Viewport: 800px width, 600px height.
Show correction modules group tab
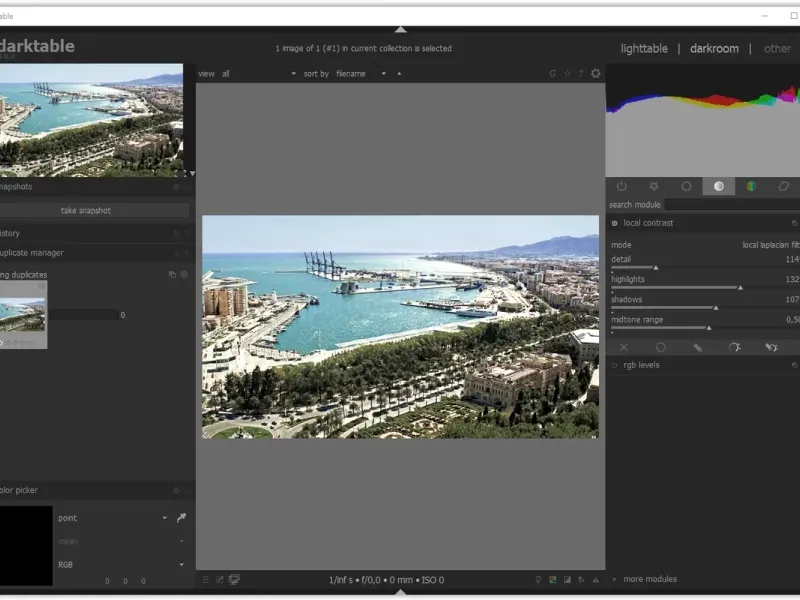[x=784, y=186]
